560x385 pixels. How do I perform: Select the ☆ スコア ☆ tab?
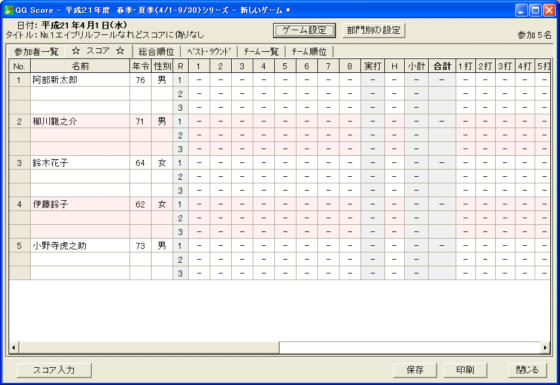[98, 51]
